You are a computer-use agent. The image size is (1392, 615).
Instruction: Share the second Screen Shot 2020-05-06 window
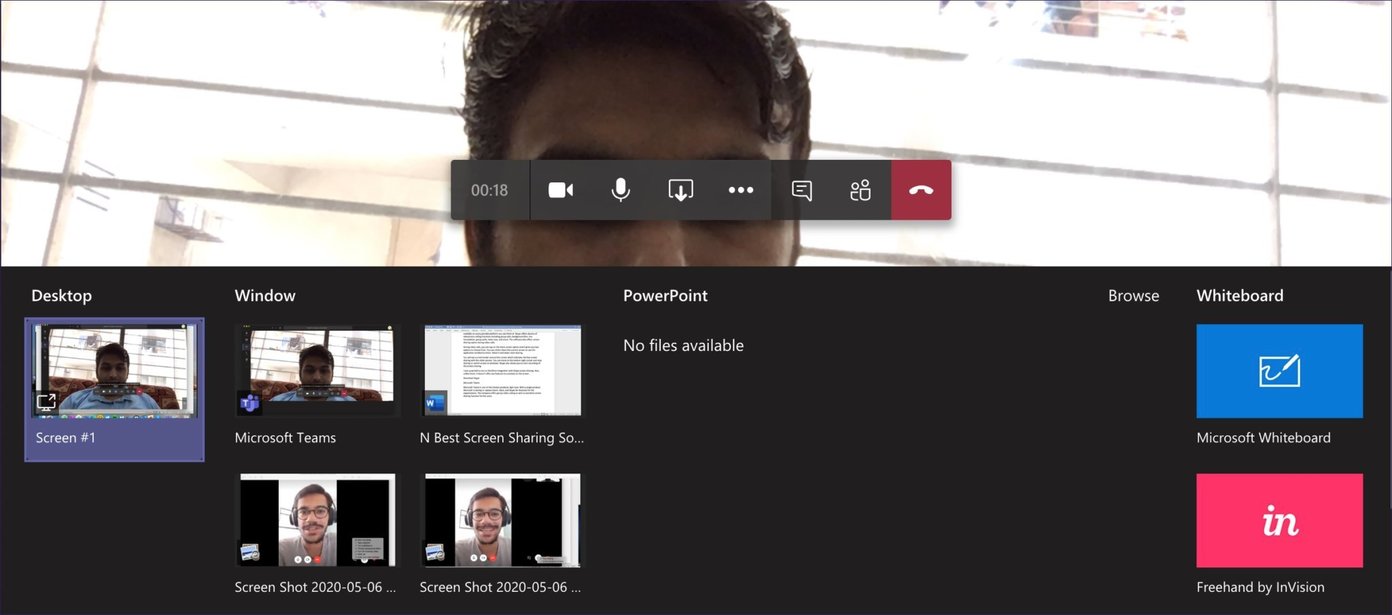pyautogui.click(x=501, y=519)
